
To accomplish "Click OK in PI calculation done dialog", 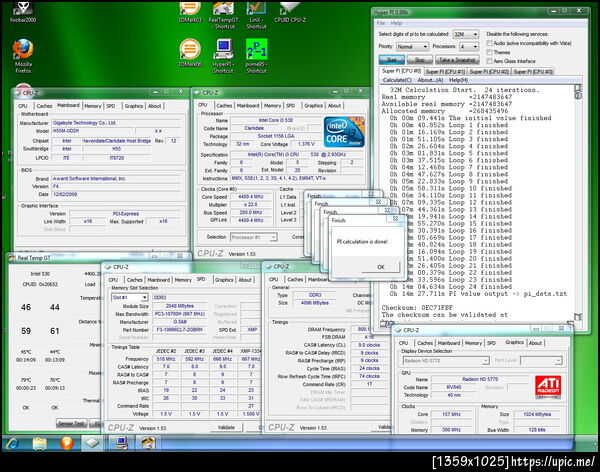I will point(380,267).
